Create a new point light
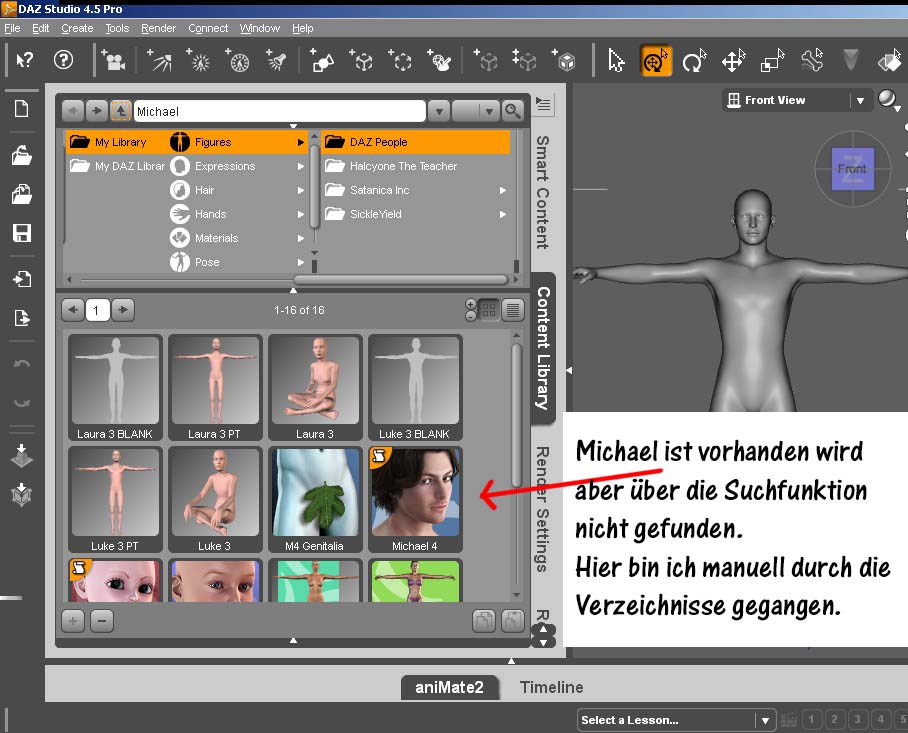Viewport: 908px width, 733px height. [x=198, y=60]
